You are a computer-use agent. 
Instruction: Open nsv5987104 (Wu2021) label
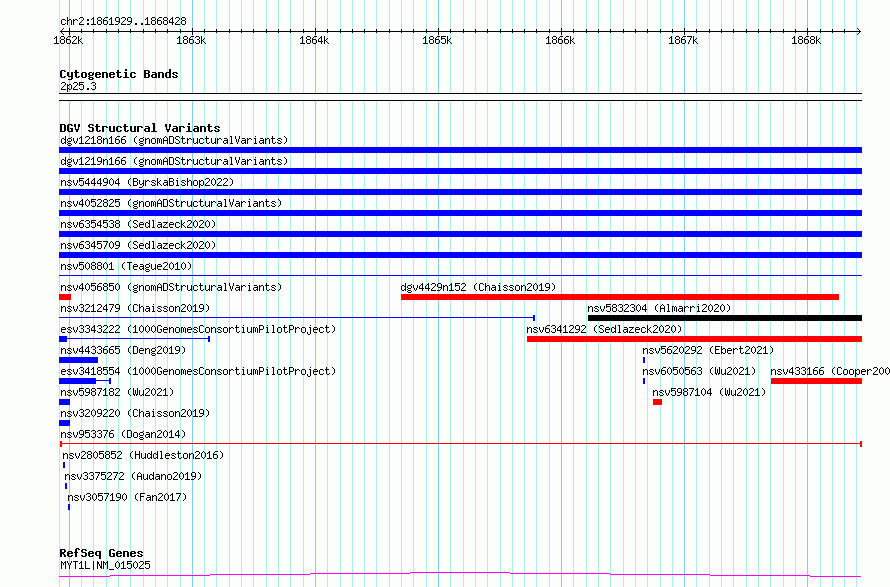pos(709,392)
